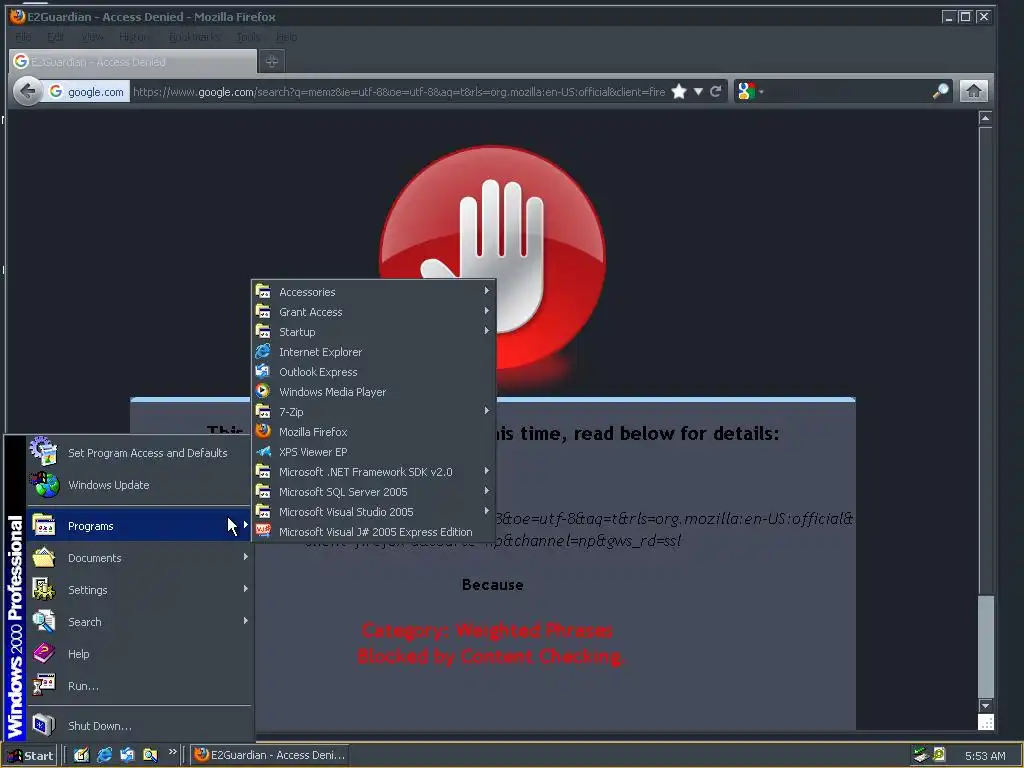Open the History menu
The image size is (1024, 768).
click(135, 37)
